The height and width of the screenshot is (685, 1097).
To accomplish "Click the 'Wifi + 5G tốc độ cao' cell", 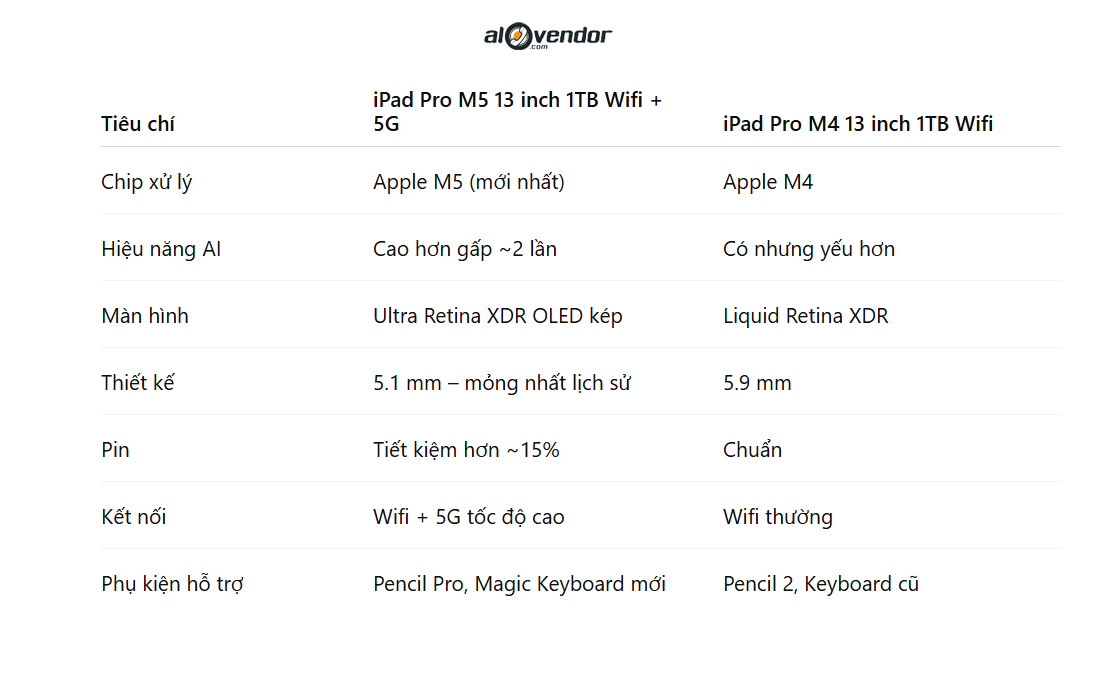I will (x=468, y=517).
